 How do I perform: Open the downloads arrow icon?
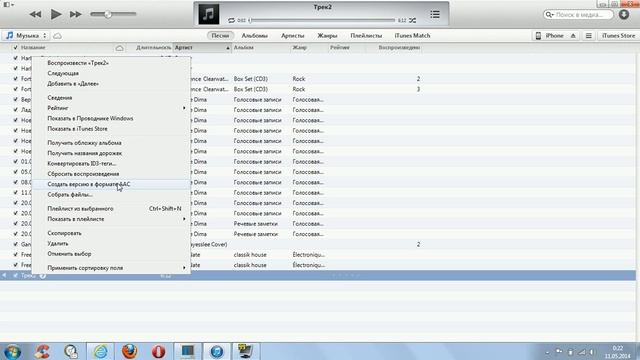click(x=624, y=14)
